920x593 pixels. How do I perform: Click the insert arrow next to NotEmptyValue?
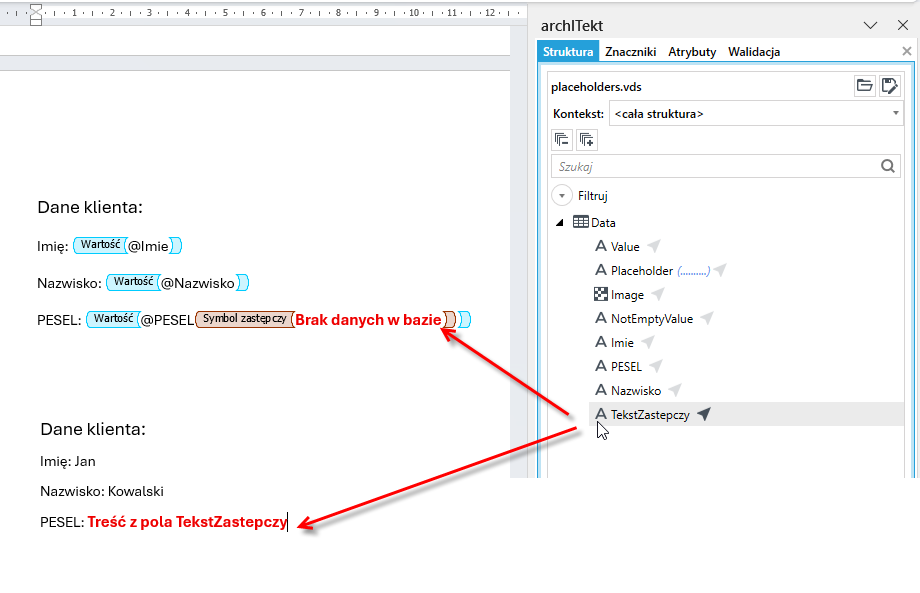(x=707, y=318)
